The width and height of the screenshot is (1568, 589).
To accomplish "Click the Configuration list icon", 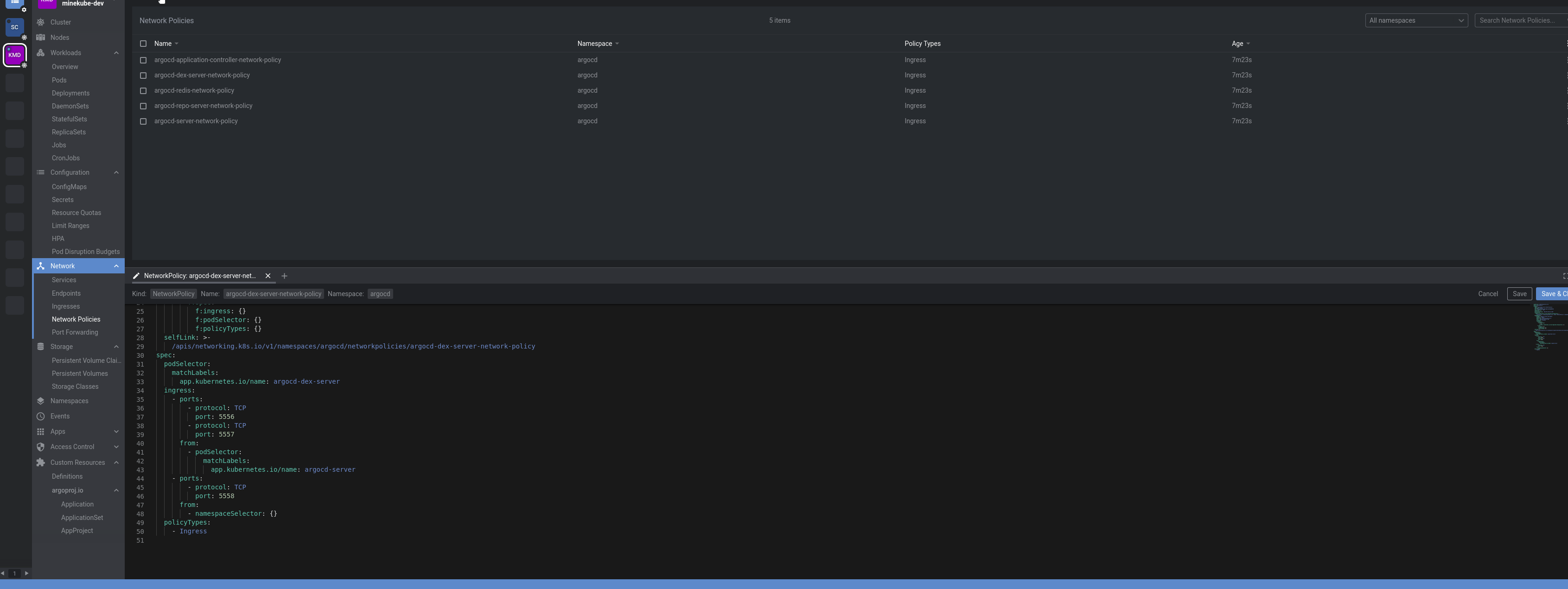I will (40, 172).
